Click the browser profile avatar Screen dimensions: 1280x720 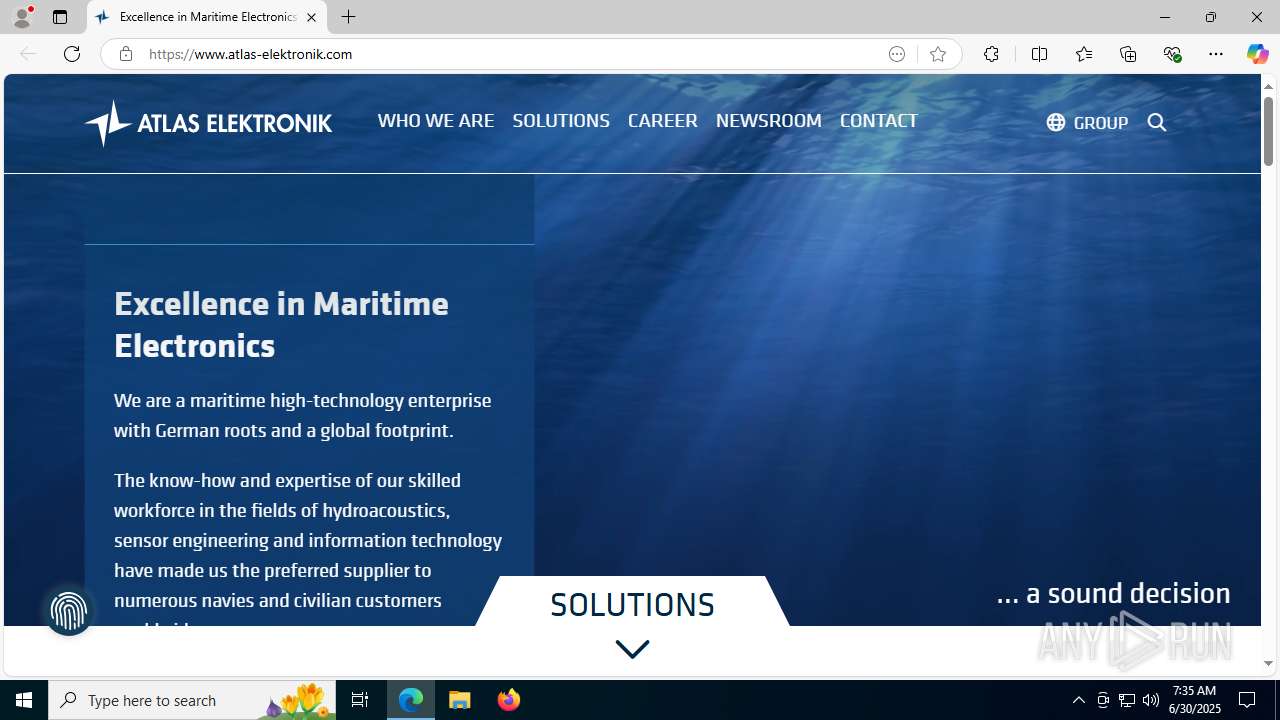[x=22, y=17]
